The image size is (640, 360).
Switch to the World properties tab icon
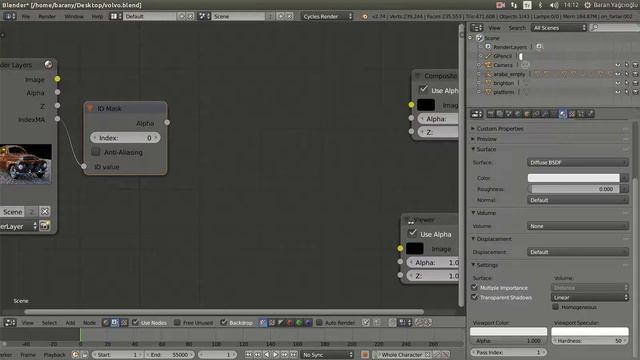coord(518,114)
